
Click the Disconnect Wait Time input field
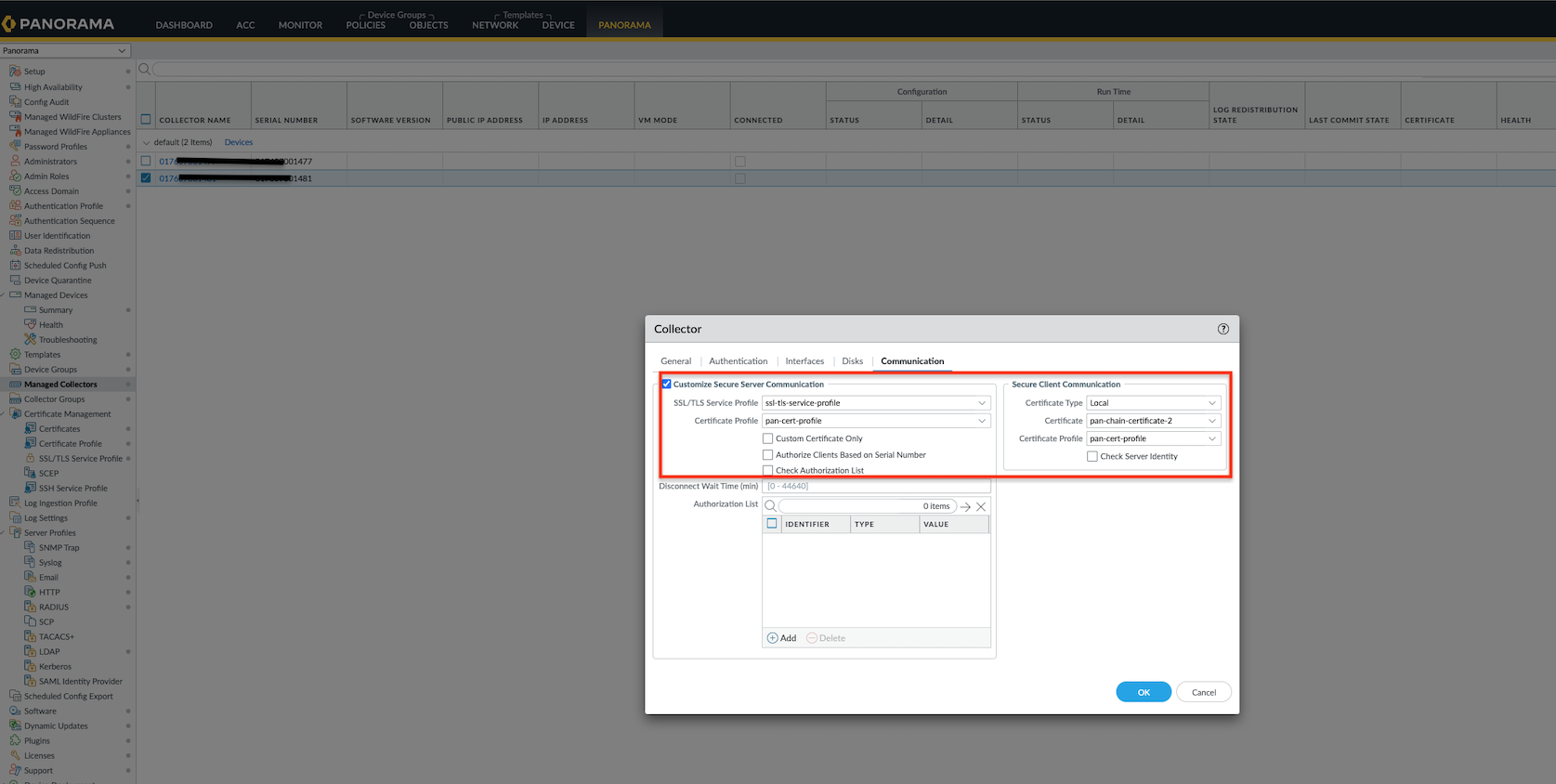click(x=875, y=487)
